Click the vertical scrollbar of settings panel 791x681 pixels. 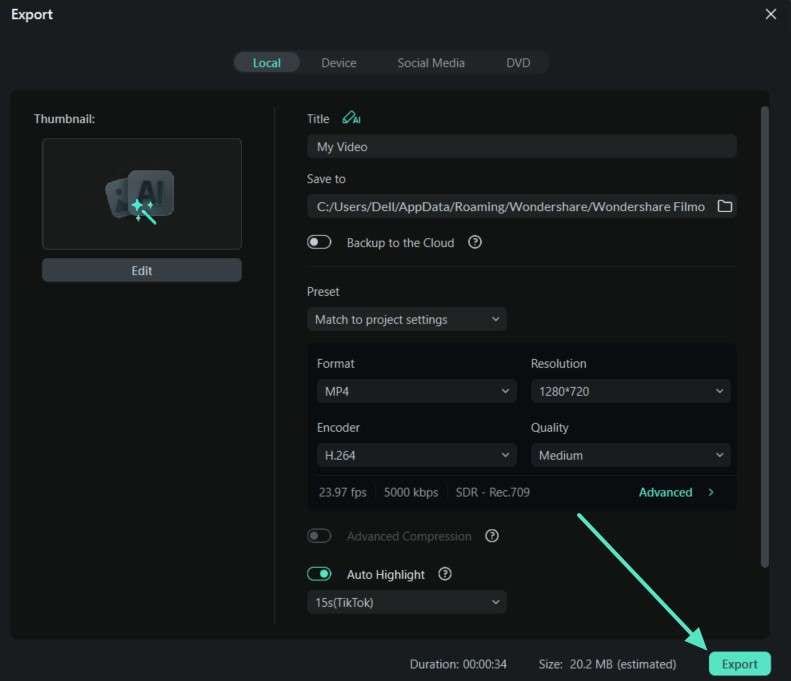765,337
